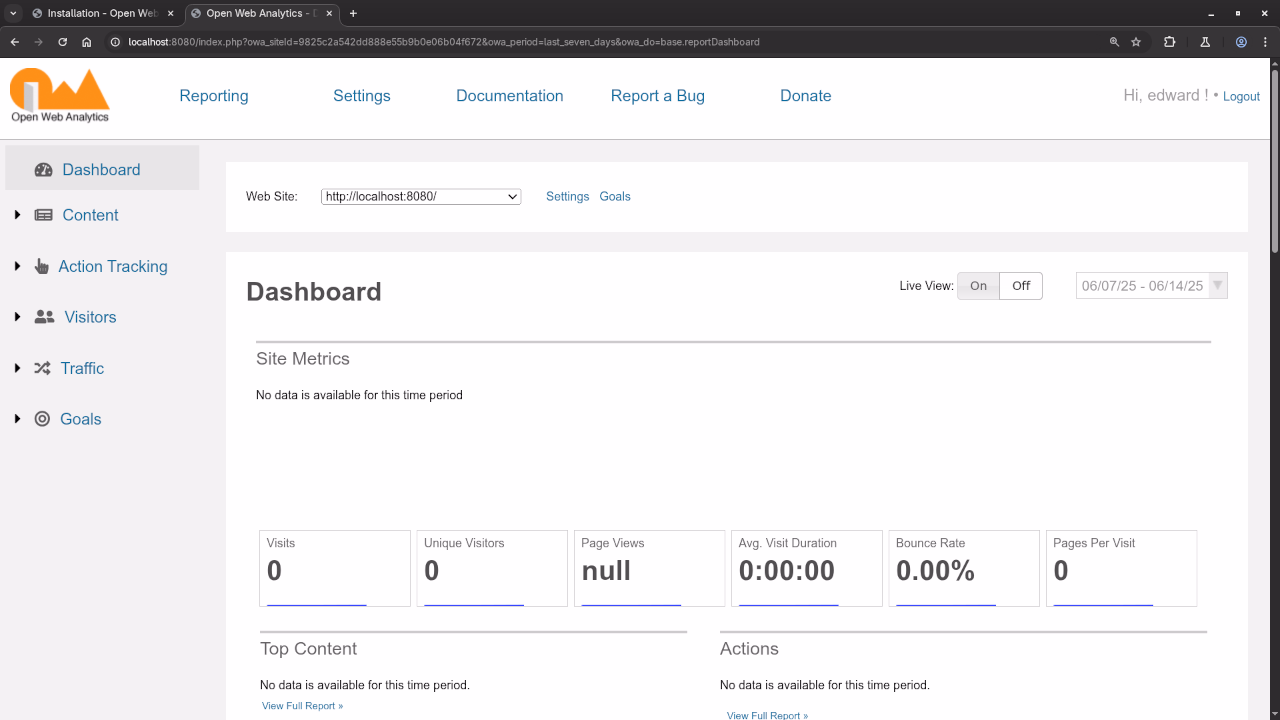Screen dimensions: 1280x720
Task: Open the Visitors sidebar item
Action: point(90,317)
